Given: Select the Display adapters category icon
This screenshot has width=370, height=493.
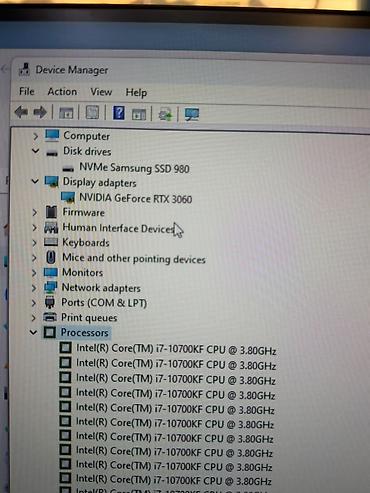Looking at the screenshot, I should coord(51,182).
